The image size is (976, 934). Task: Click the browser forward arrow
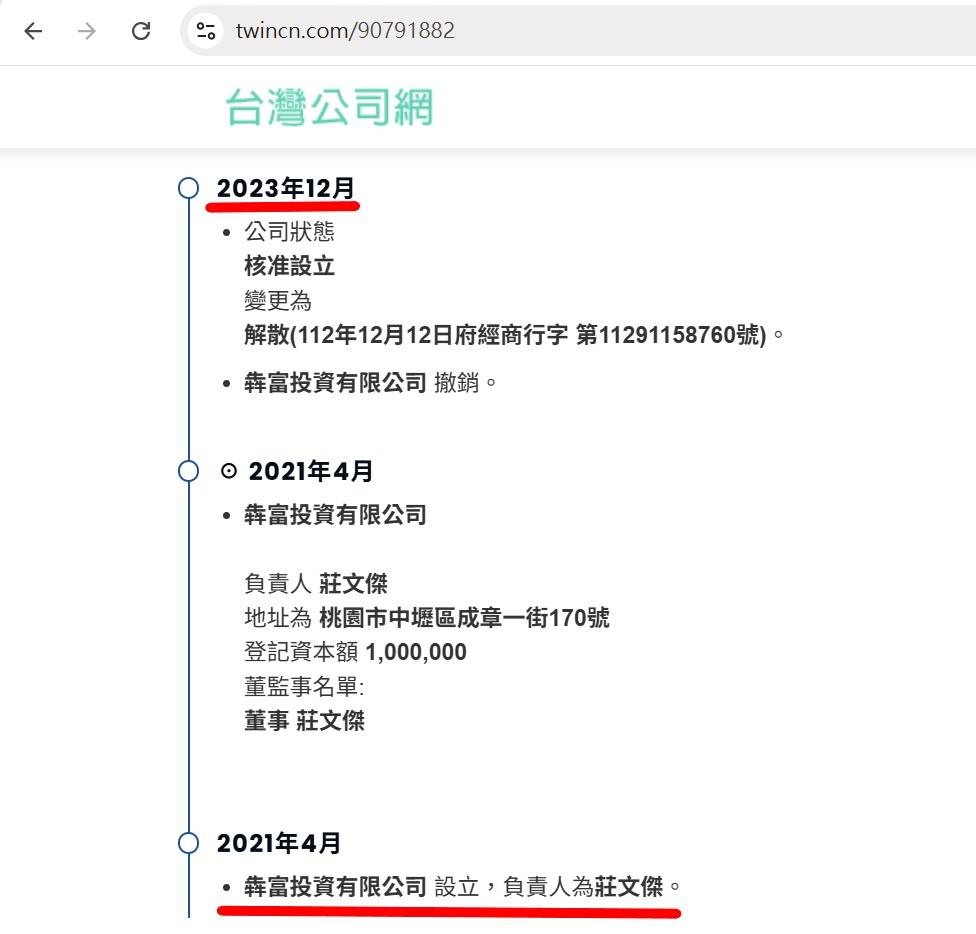point(87,31)
